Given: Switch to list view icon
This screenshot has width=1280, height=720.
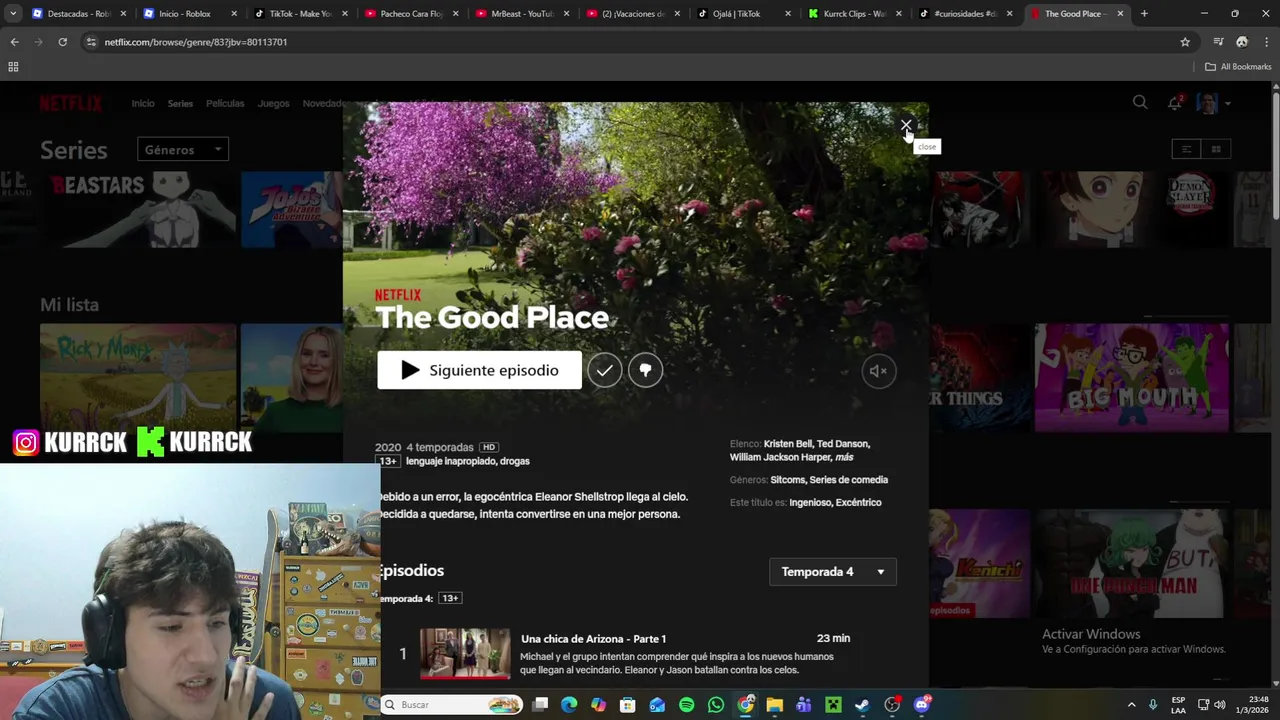Looking at the screenshot, I should pos(1186,149).
